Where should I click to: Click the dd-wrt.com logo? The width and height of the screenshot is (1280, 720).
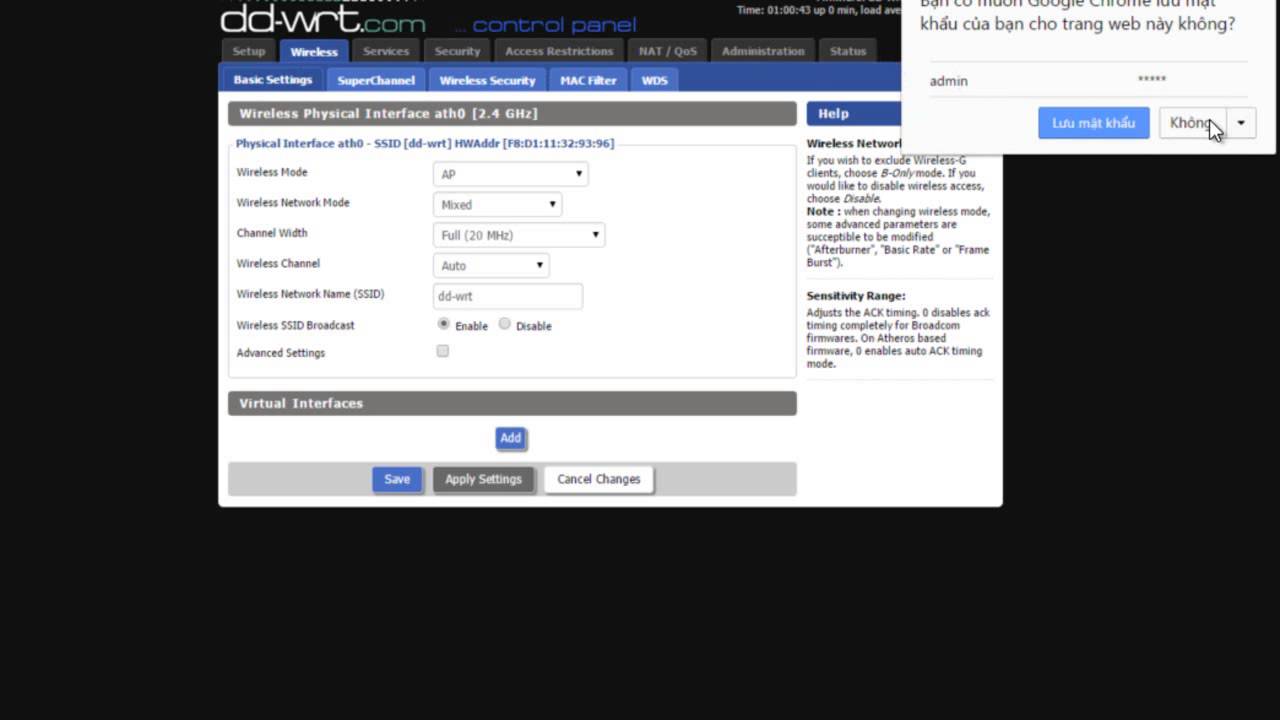tap(322, 19)
